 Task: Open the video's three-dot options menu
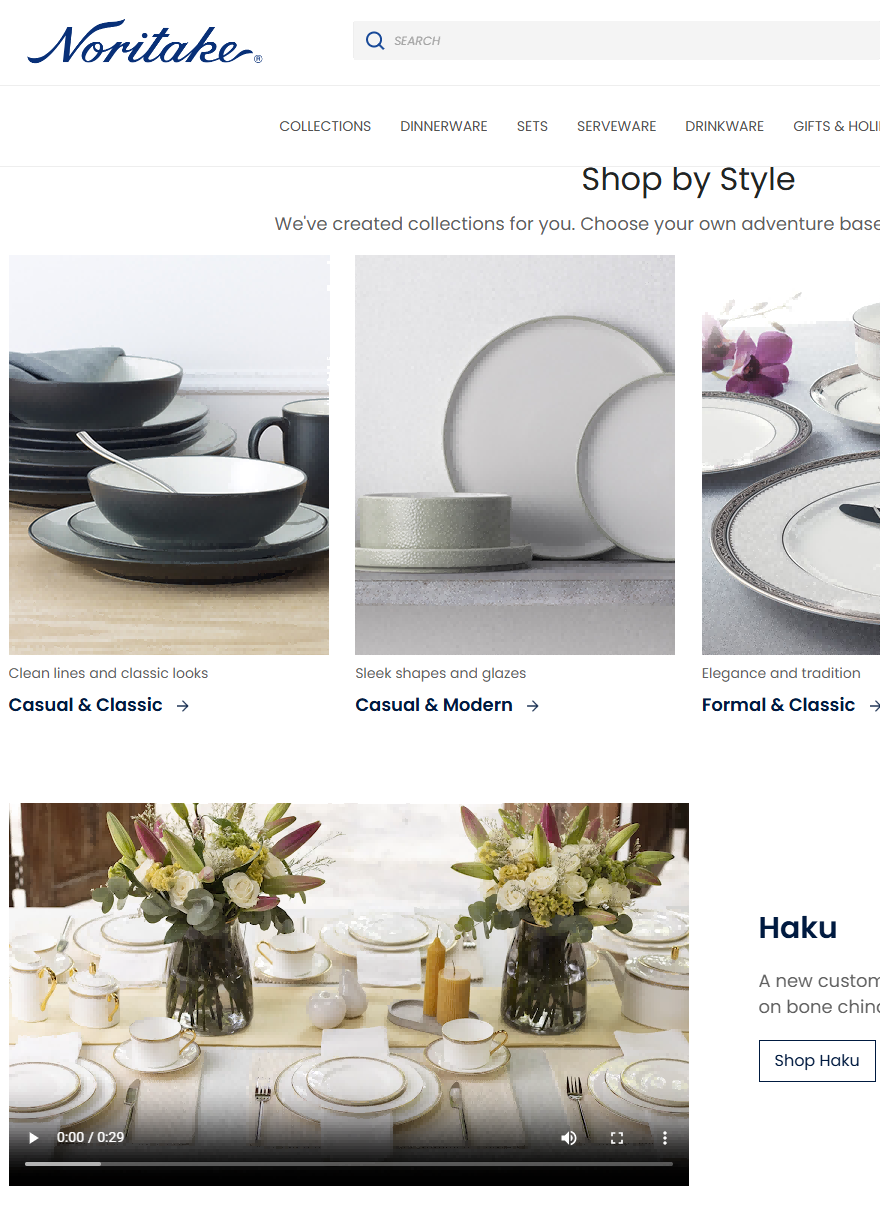coord(665,1138)
